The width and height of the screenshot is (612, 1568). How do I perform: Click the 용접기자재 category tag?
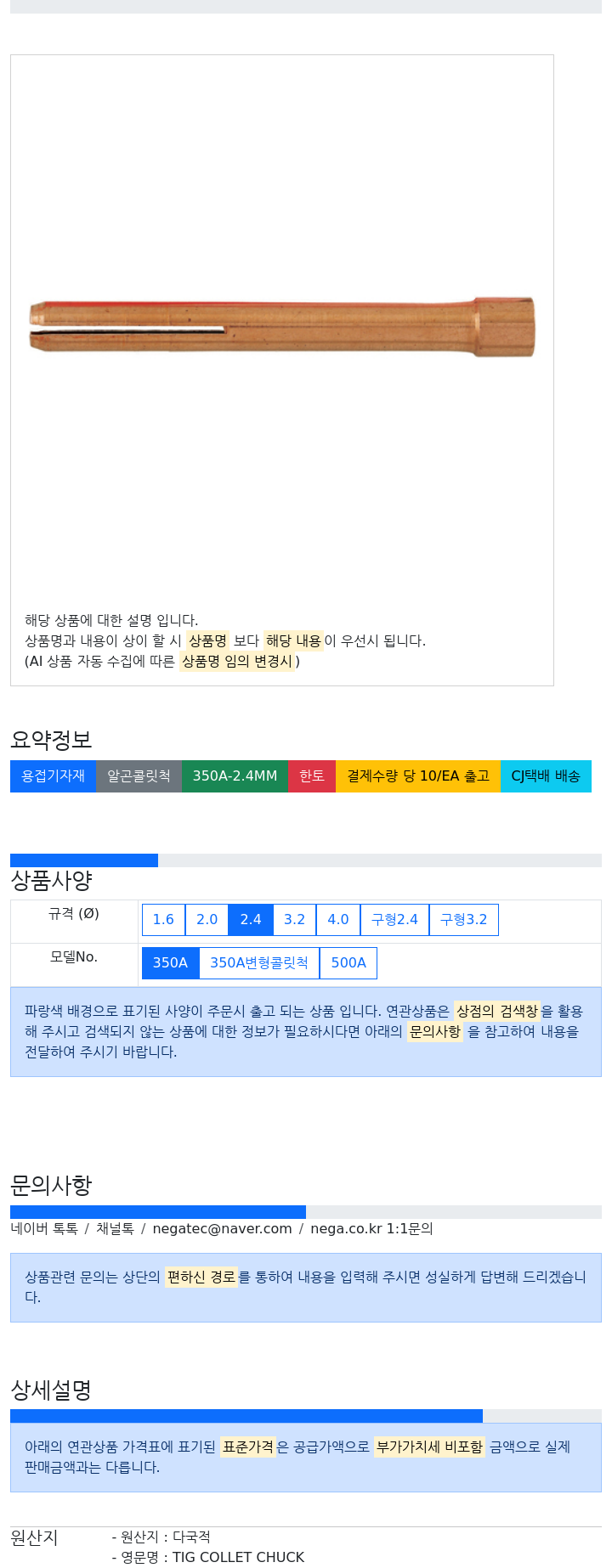tap(53, 776)
